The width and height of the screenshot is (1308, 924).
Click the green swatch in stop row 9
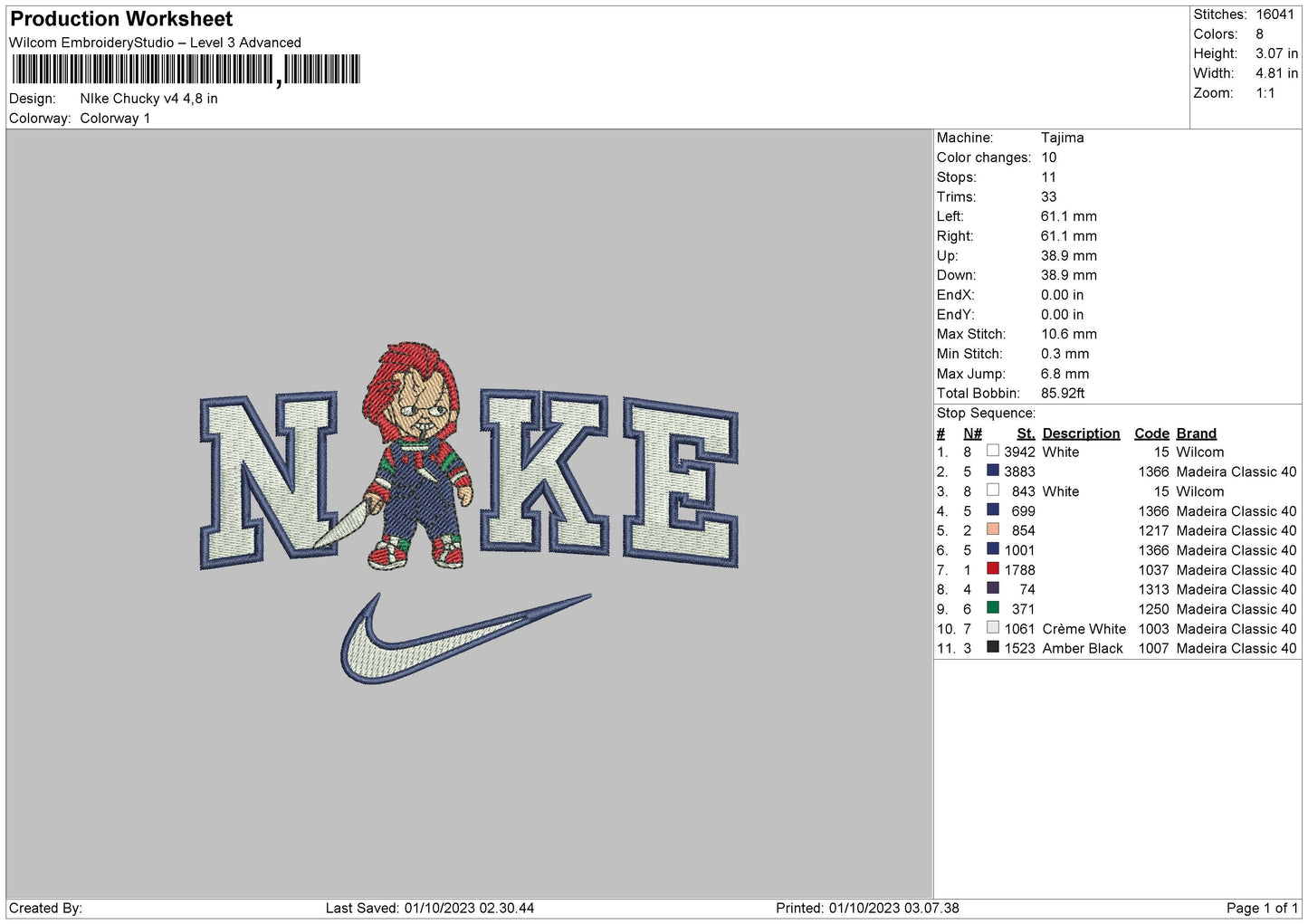pyautogui.click(x=993, y=608)
